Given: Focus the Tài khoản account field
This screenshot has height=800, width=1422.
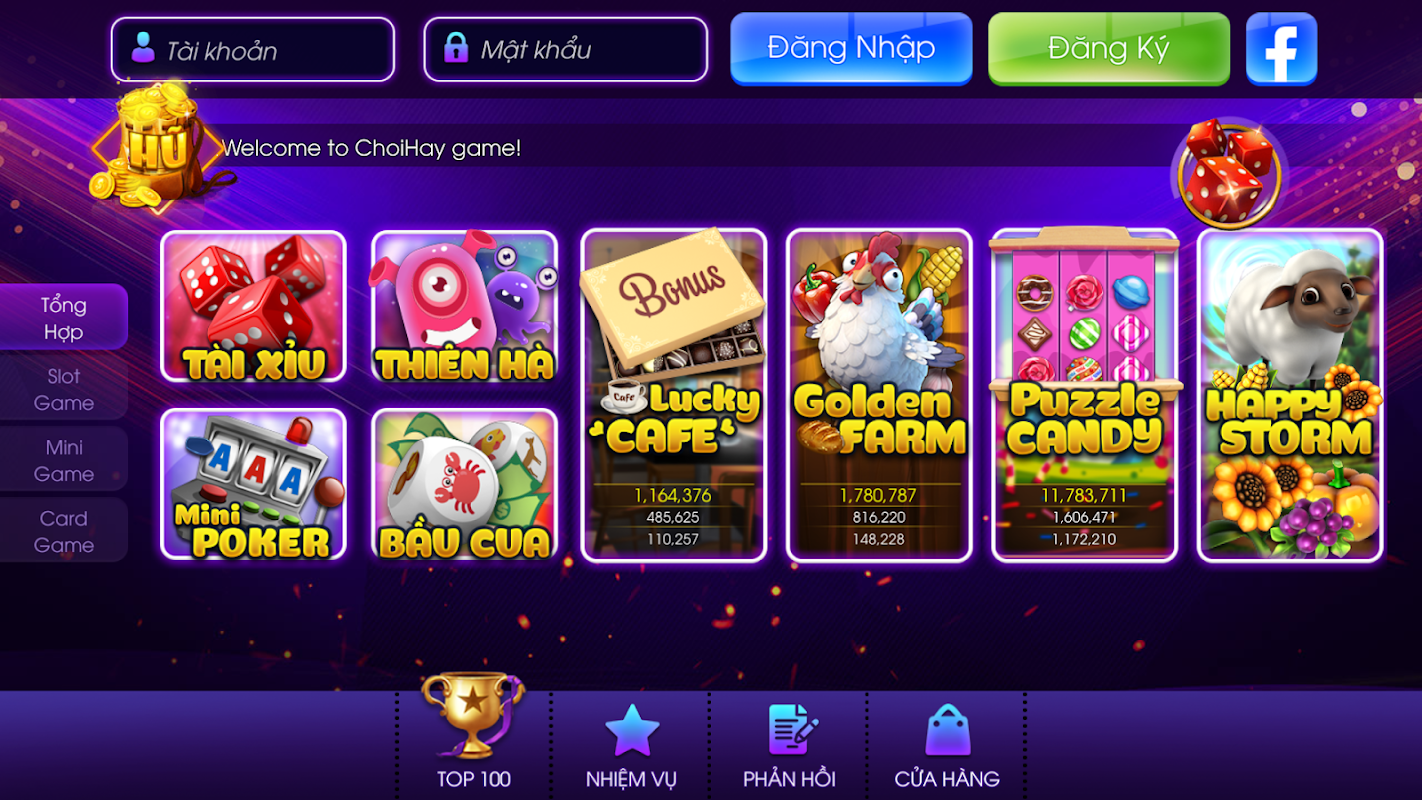Looking at the screenshot, I should click(253, 49).
